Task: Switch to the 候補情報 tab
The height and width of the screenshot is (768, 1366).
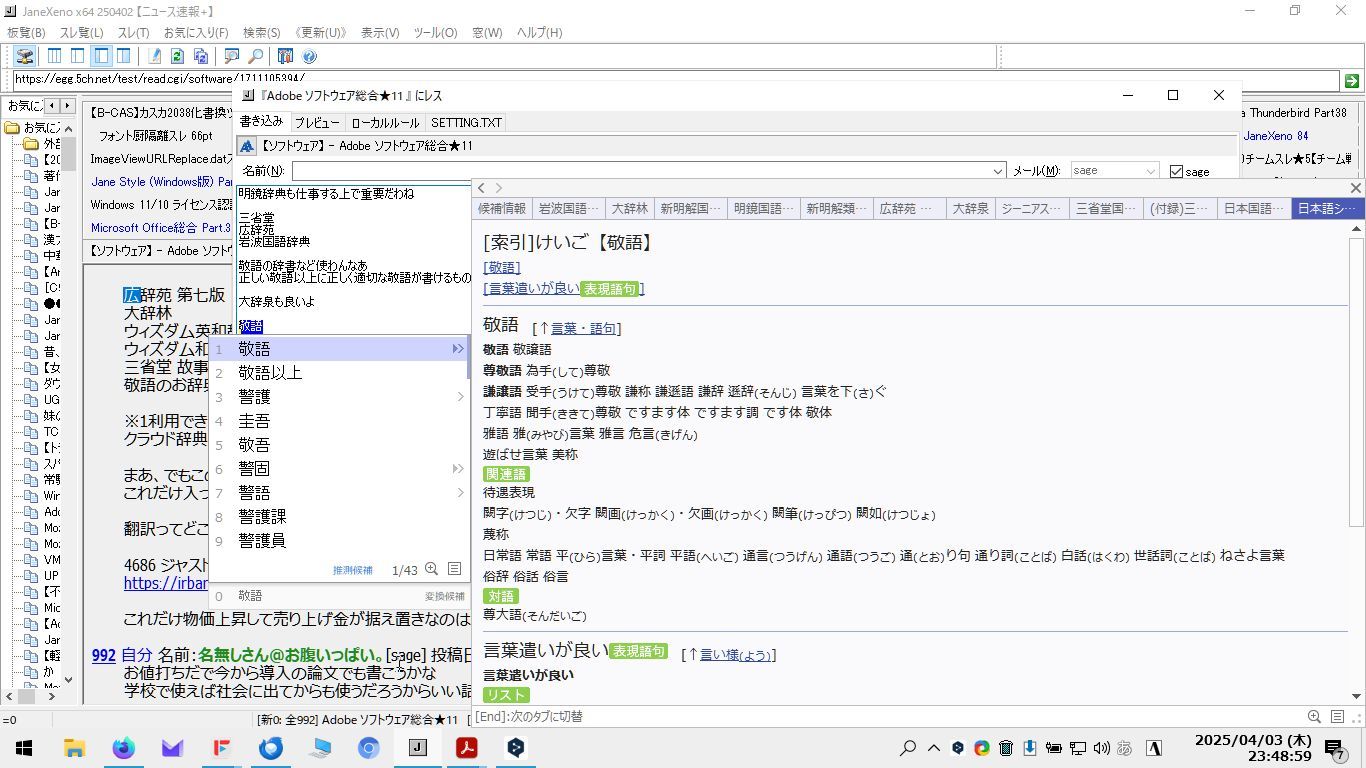Action: 502,208
